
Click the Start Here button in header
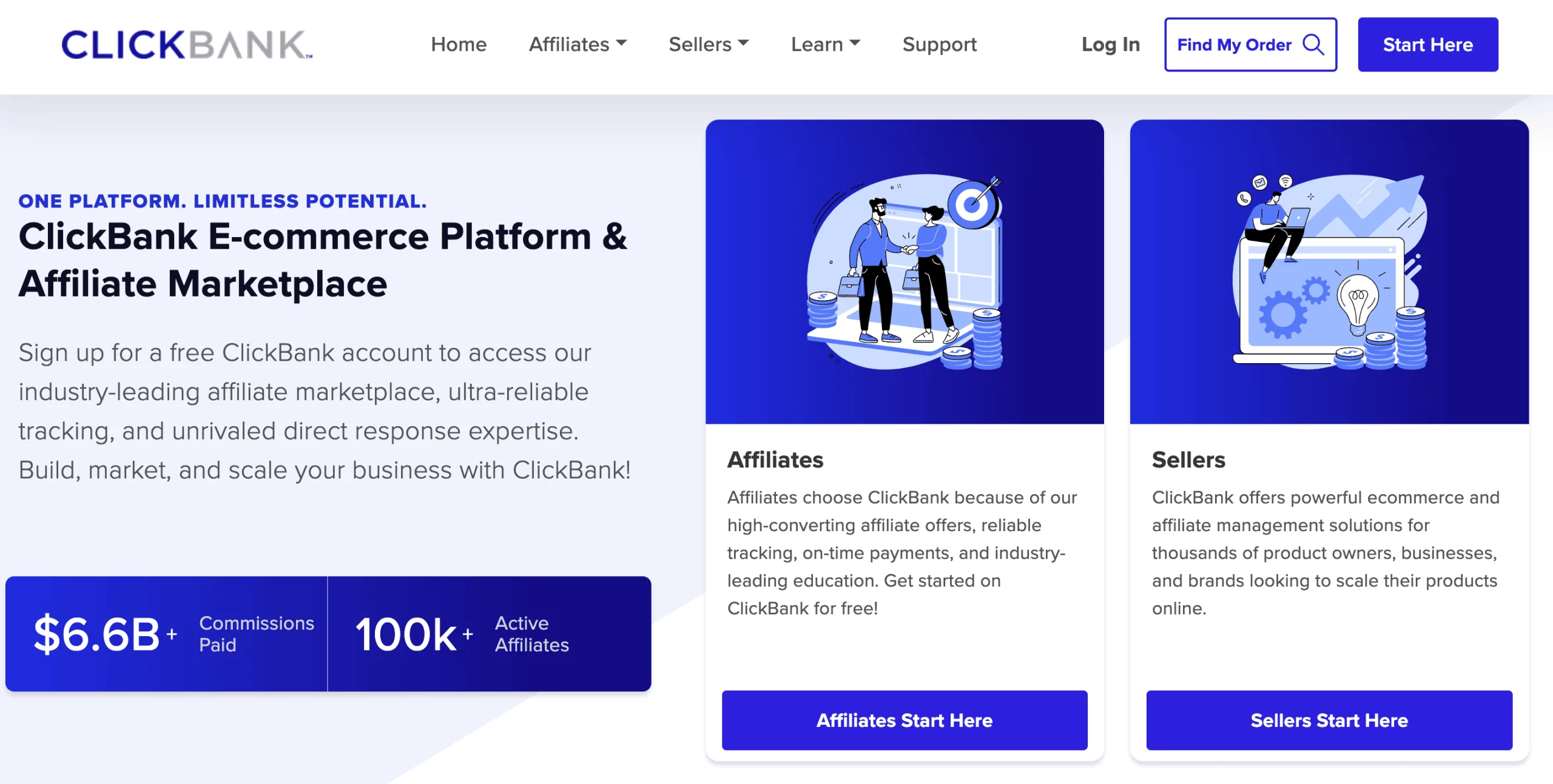click(x=1428, y=44)
